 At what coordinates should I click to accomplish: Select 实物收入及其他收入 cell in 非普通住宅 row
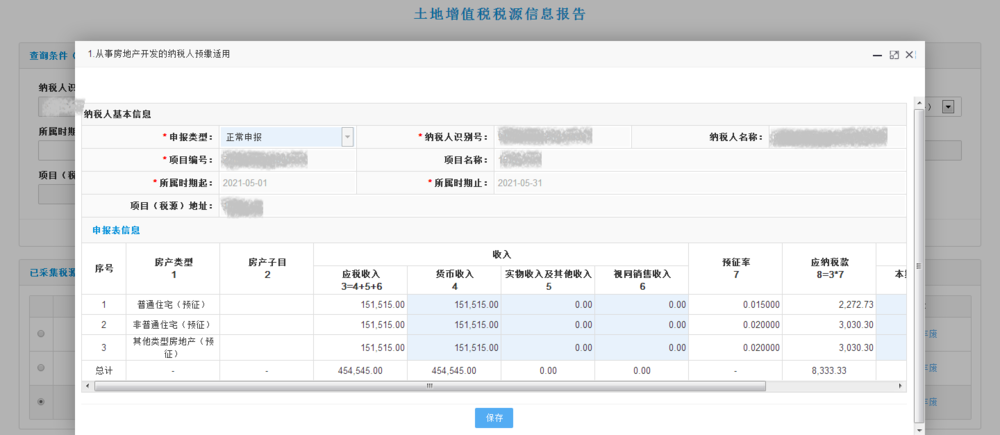coord(548,325)
